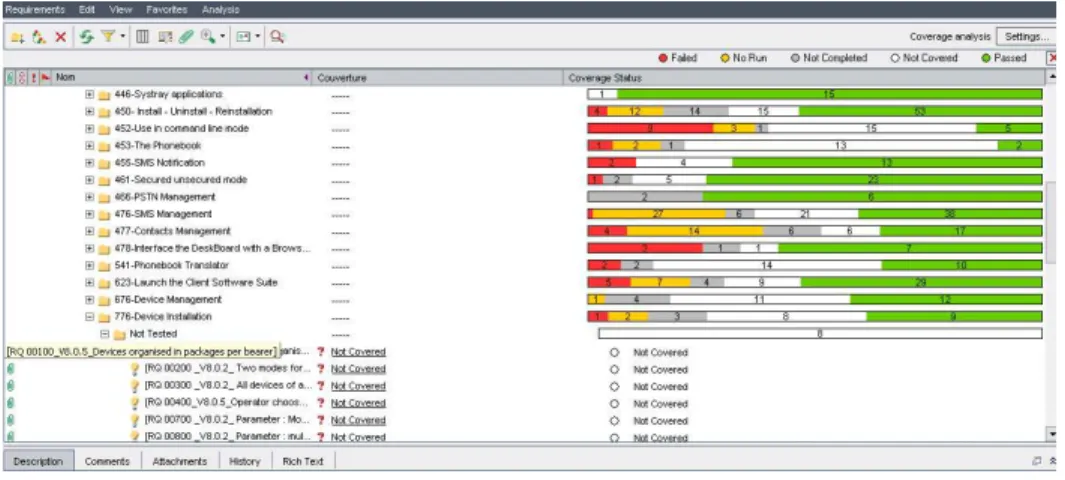The height and width of the screenshot is (480, 1065).
Task: Expand 452-Use in command line mode node
Action: (90, 128)
